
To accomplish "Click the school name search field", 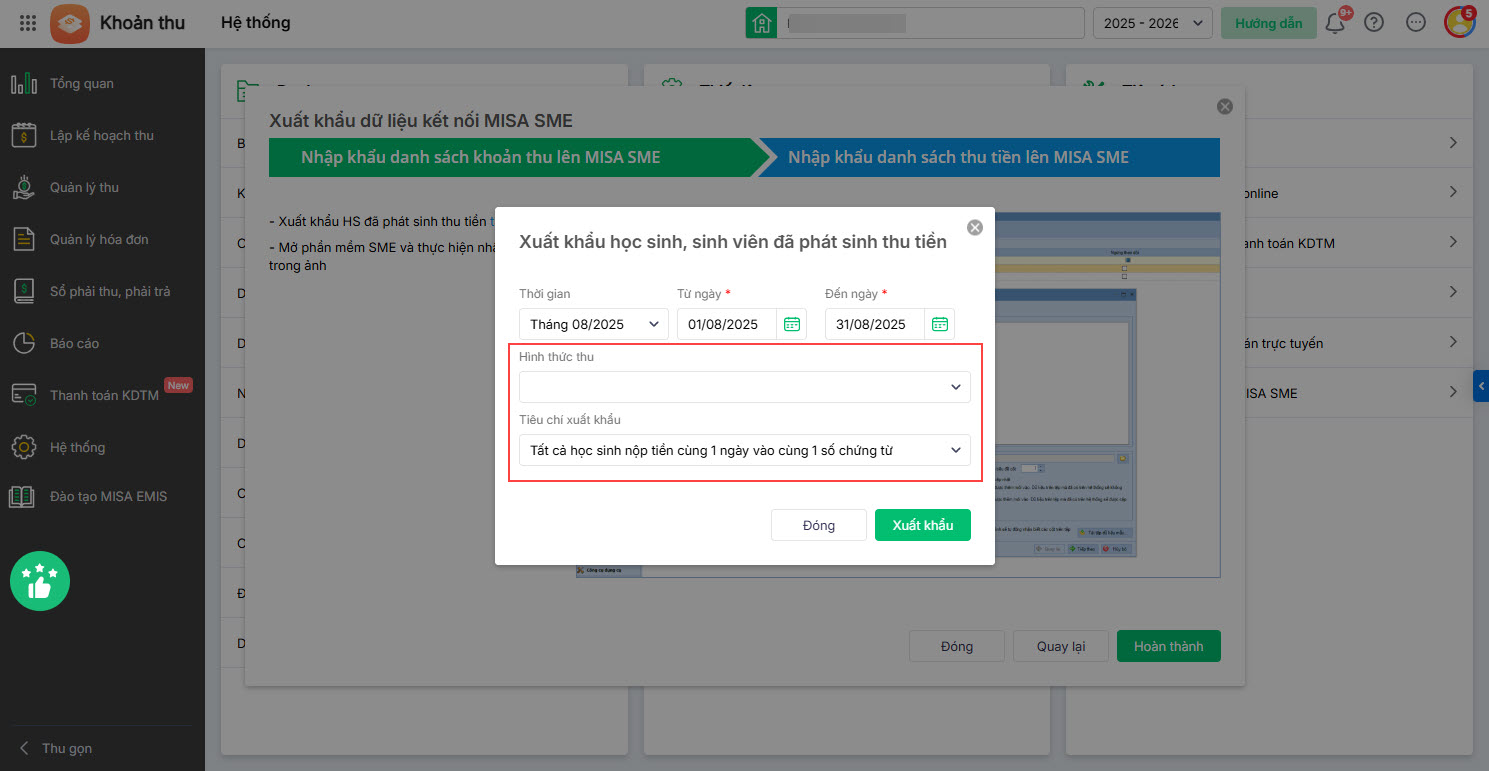I will pyautogui.click(x=931, y=23).
